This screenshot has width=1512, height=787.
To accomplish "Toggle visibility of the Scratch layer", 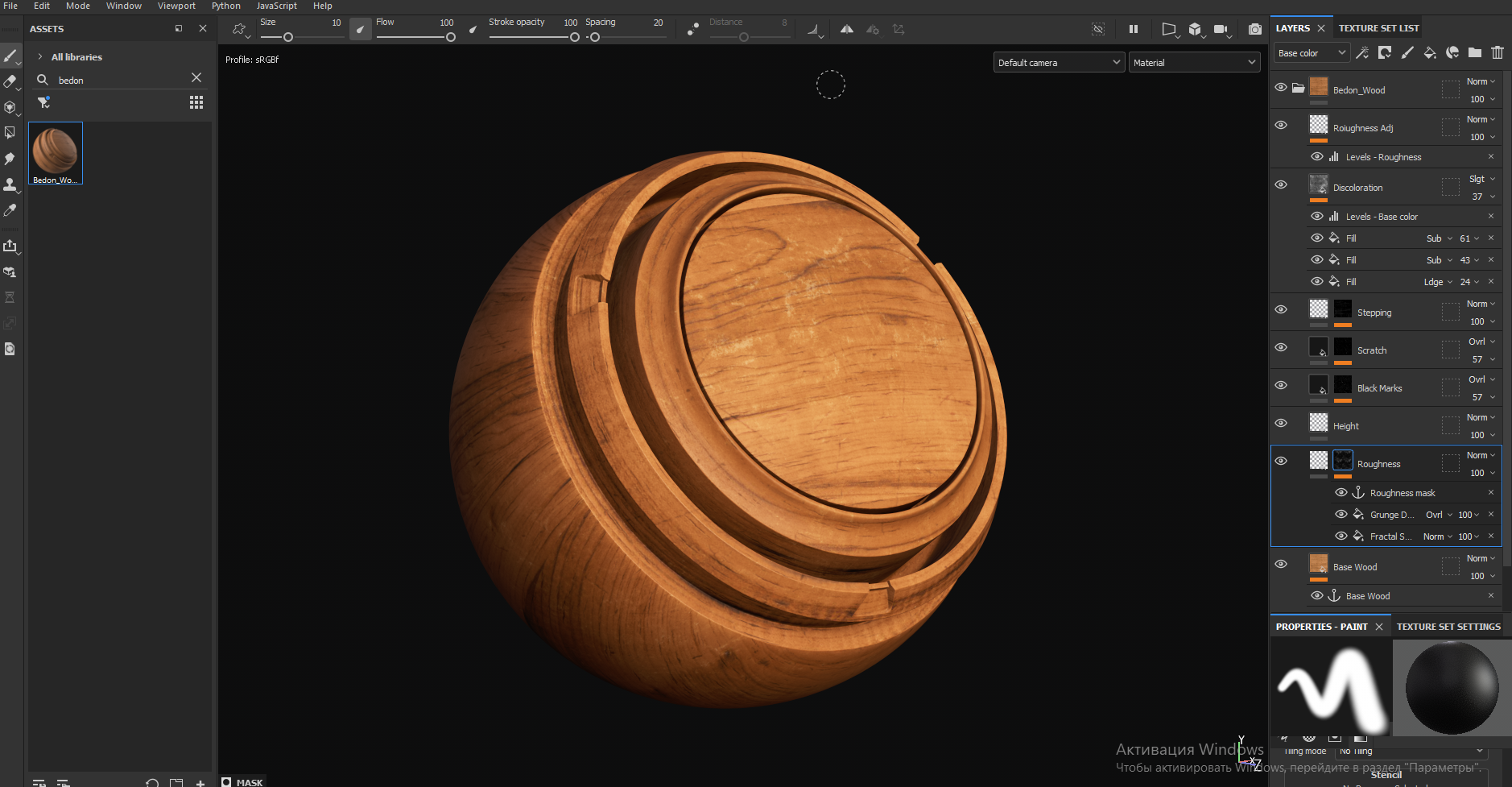I will click(x=1281, y=347).
